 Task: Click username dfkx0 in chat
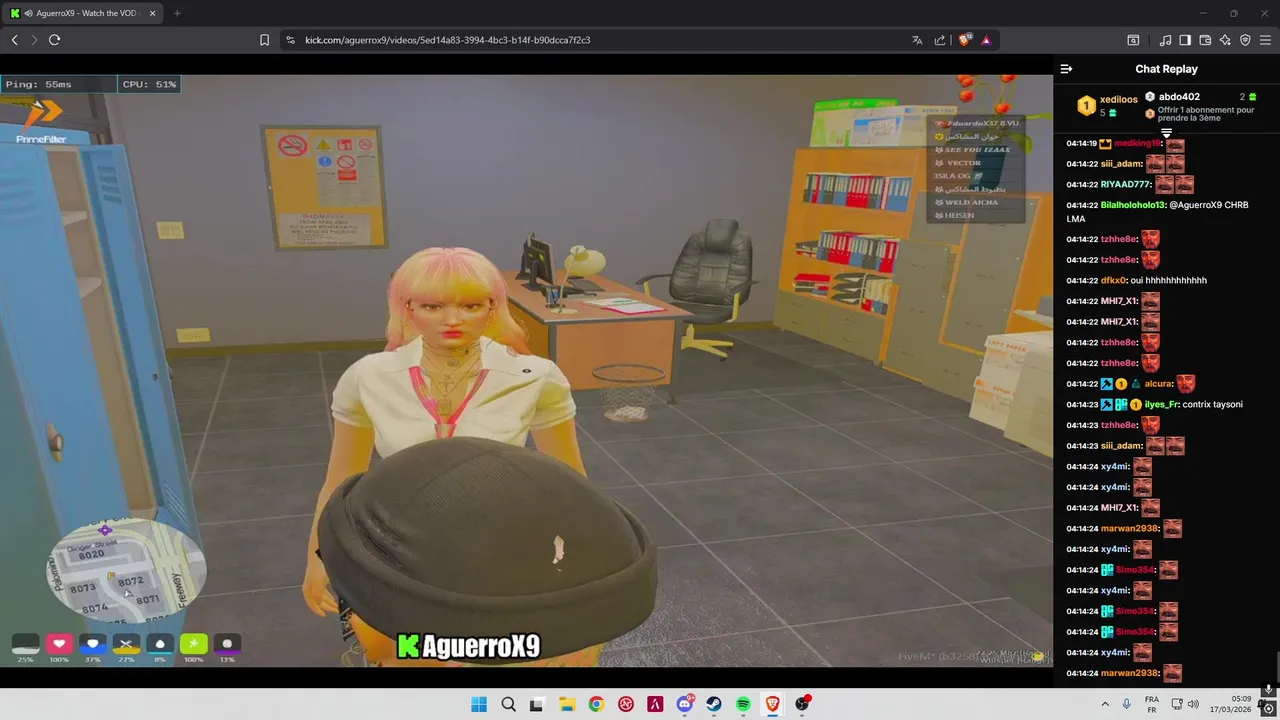[1113, 281]
